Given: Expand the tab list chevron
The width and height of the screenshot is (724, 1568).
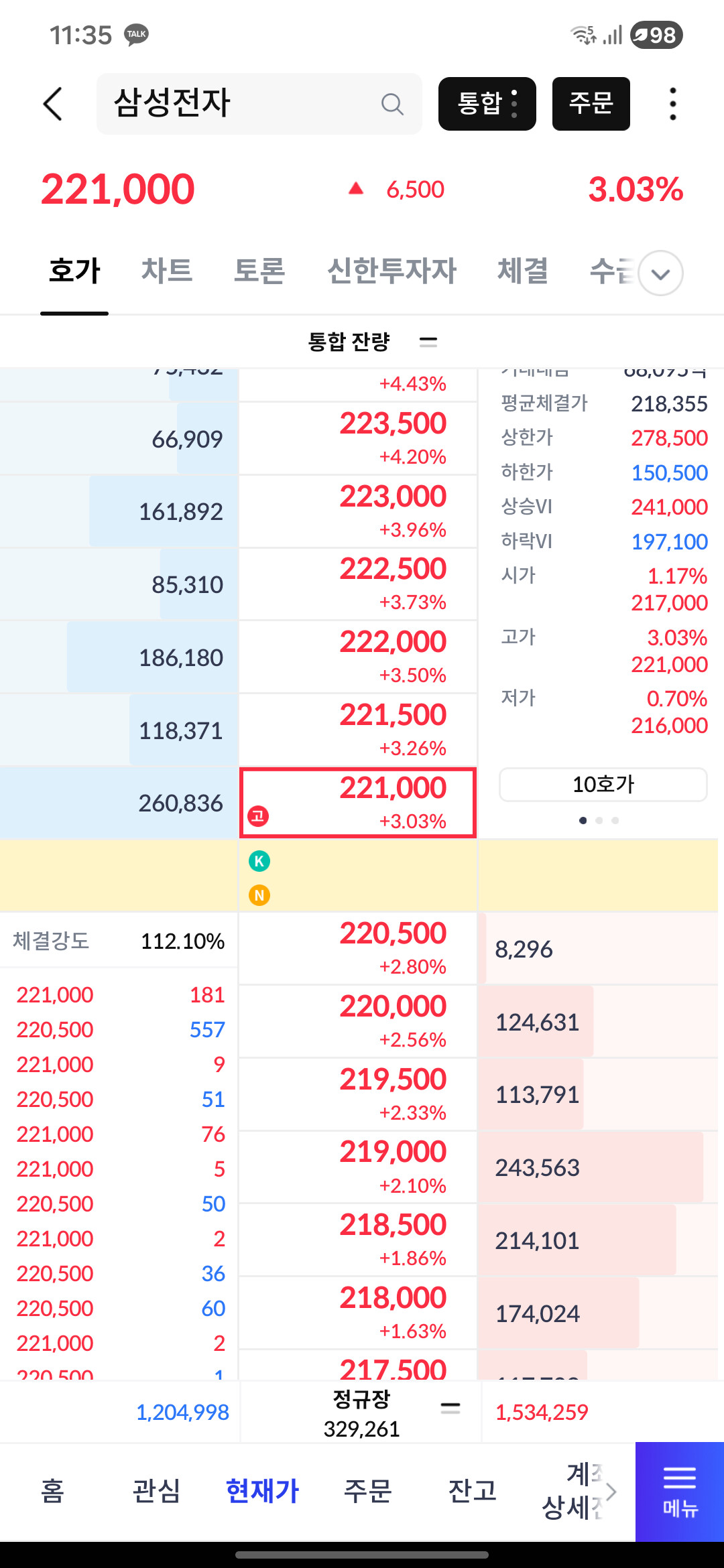Looking at the screenshot, I should (661, 273).
